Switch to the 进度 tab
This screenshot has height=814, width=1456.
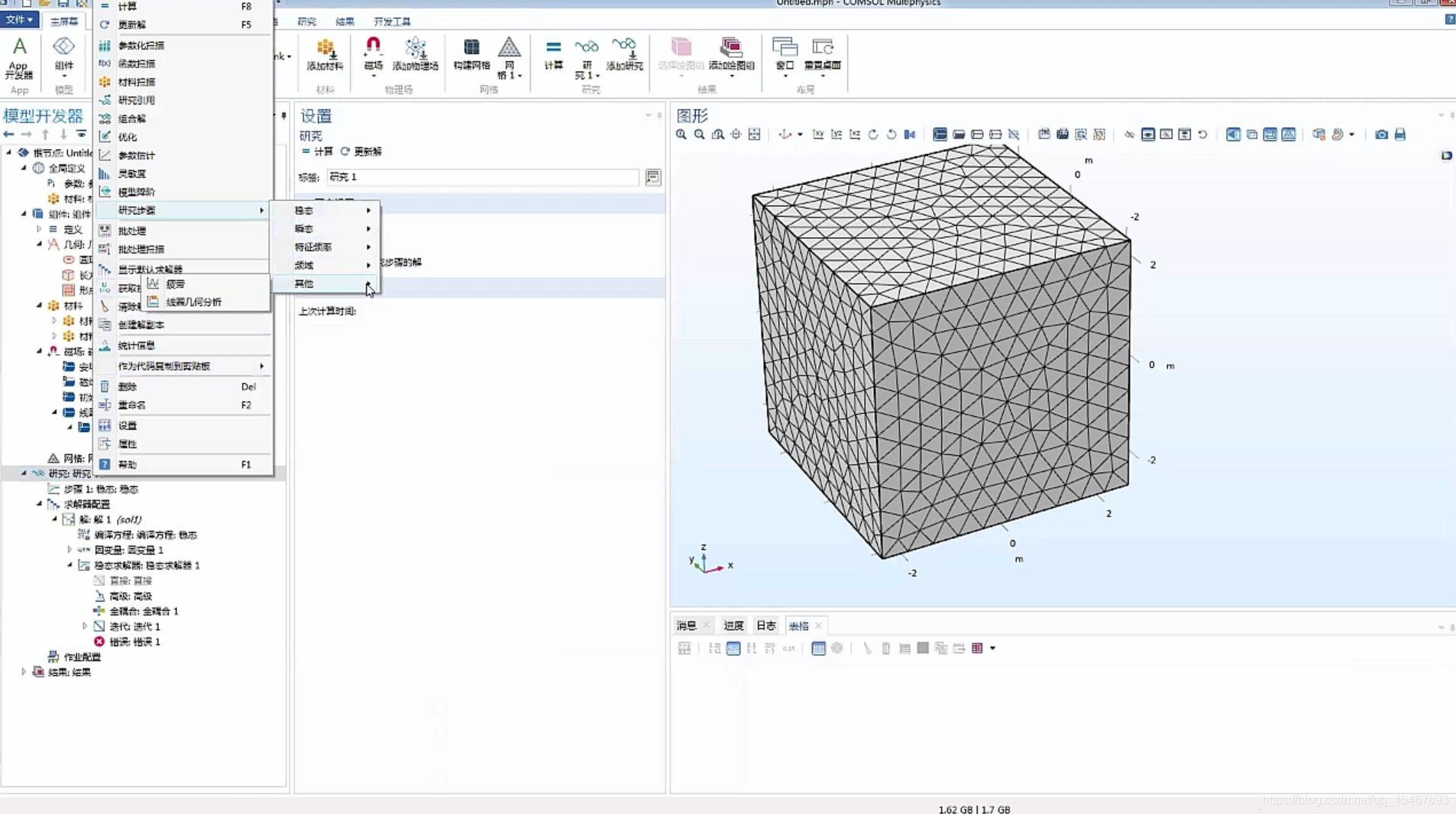coord(733,626)
